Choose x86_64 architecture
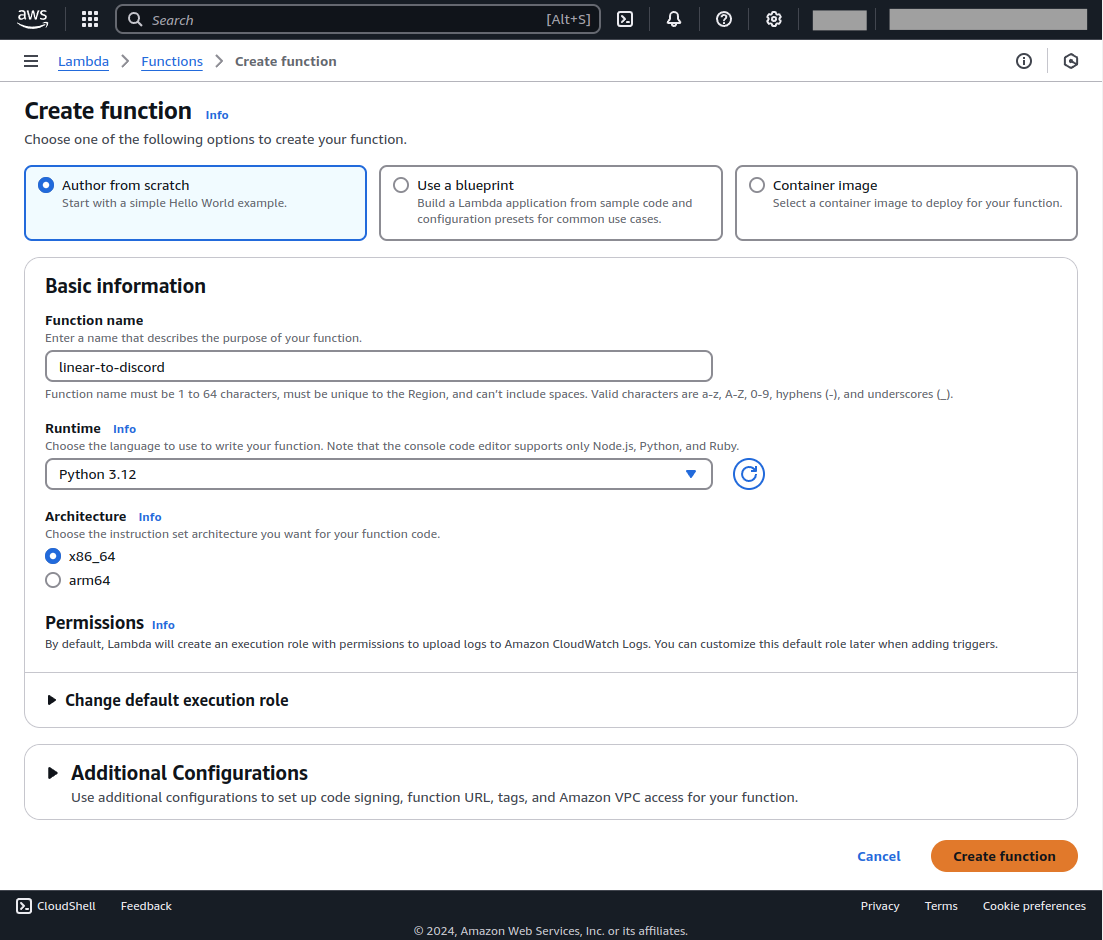 pyautogui.click(x=53, y=556)
